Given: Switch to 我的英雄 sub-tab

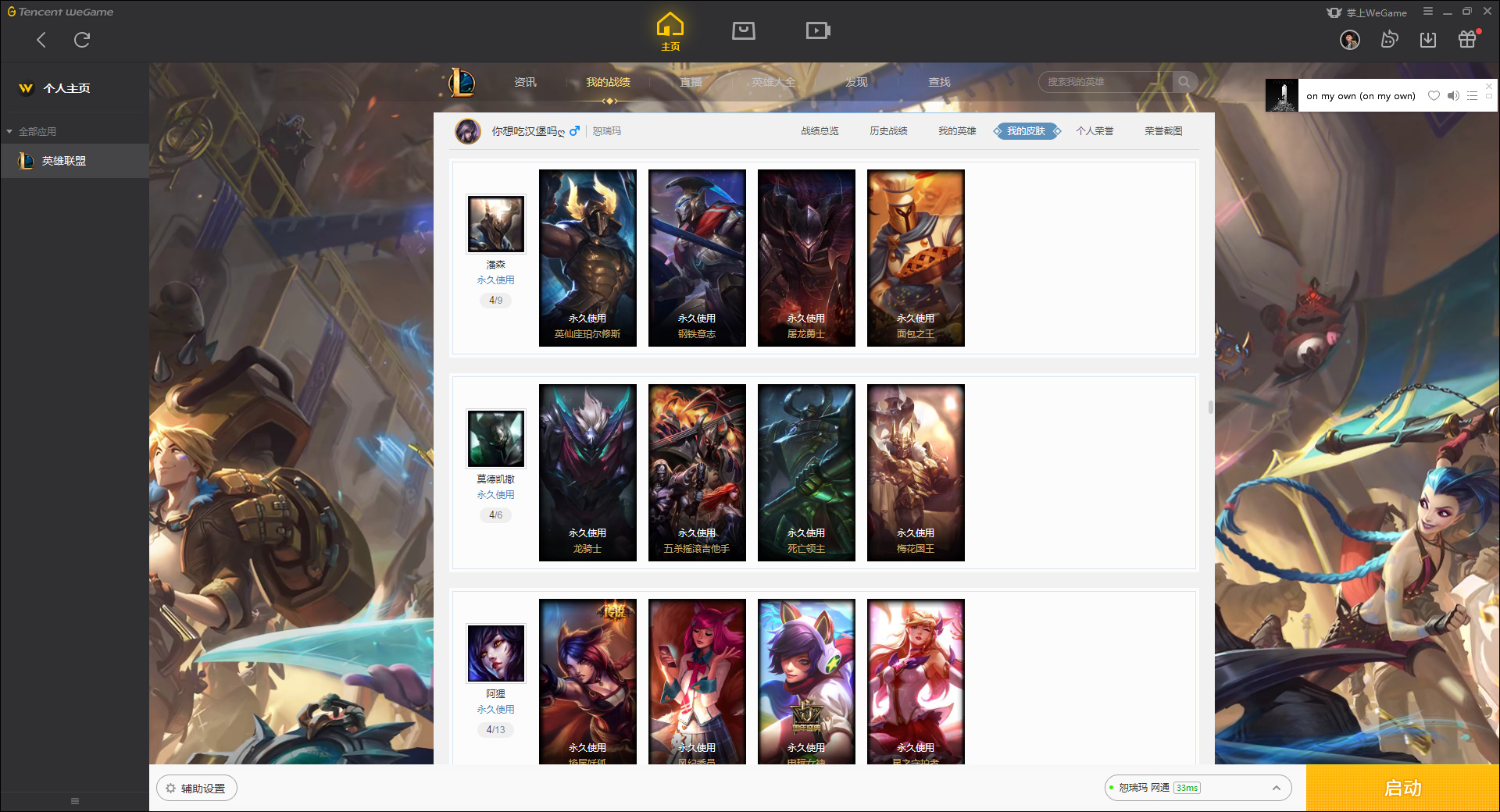Looking at the screenshot, I should (957, 131).
